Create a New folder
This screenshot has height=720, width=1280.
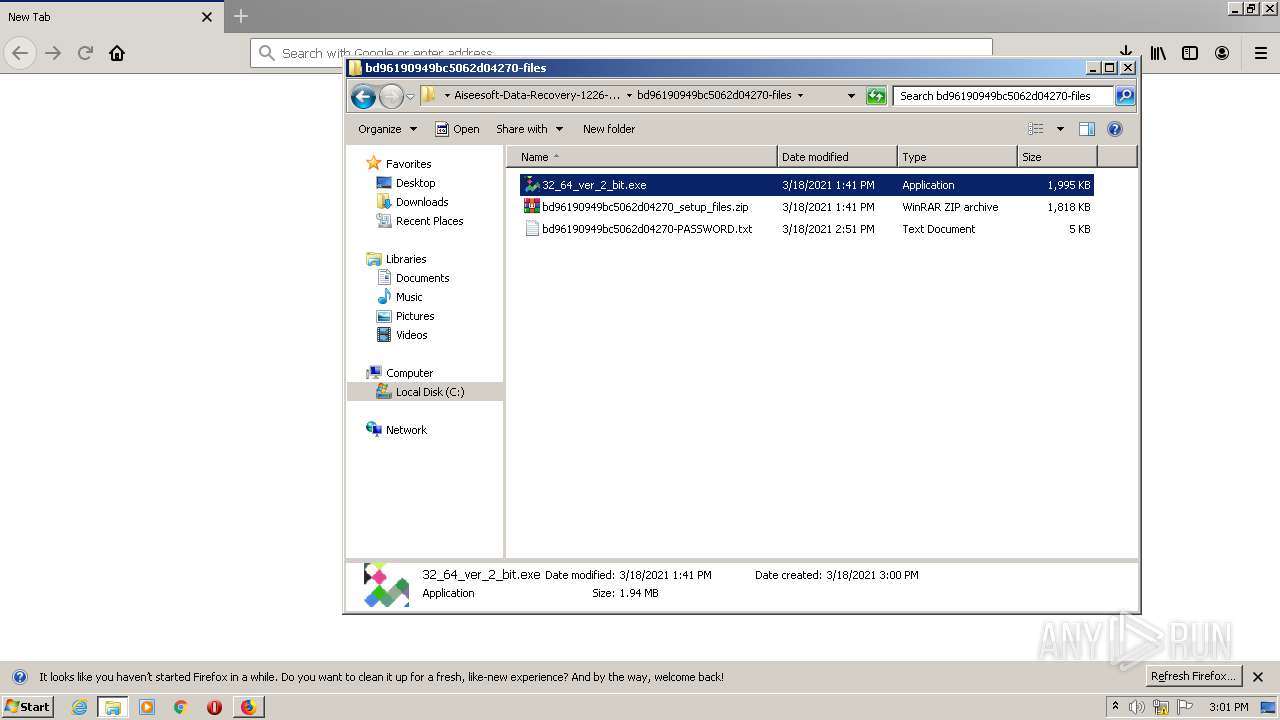point(609,129)
